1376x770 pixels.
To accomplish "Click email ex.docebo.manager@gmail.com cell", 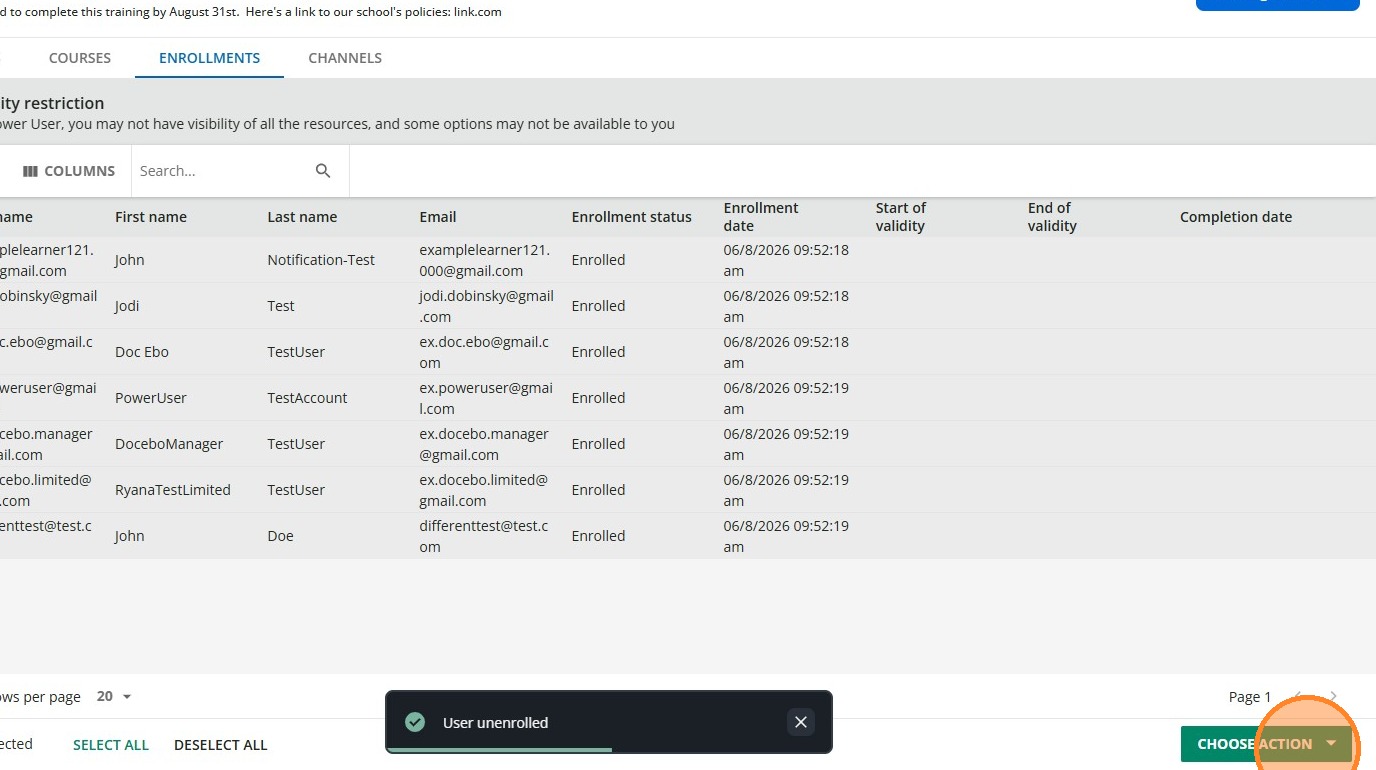I will point(484,444).
